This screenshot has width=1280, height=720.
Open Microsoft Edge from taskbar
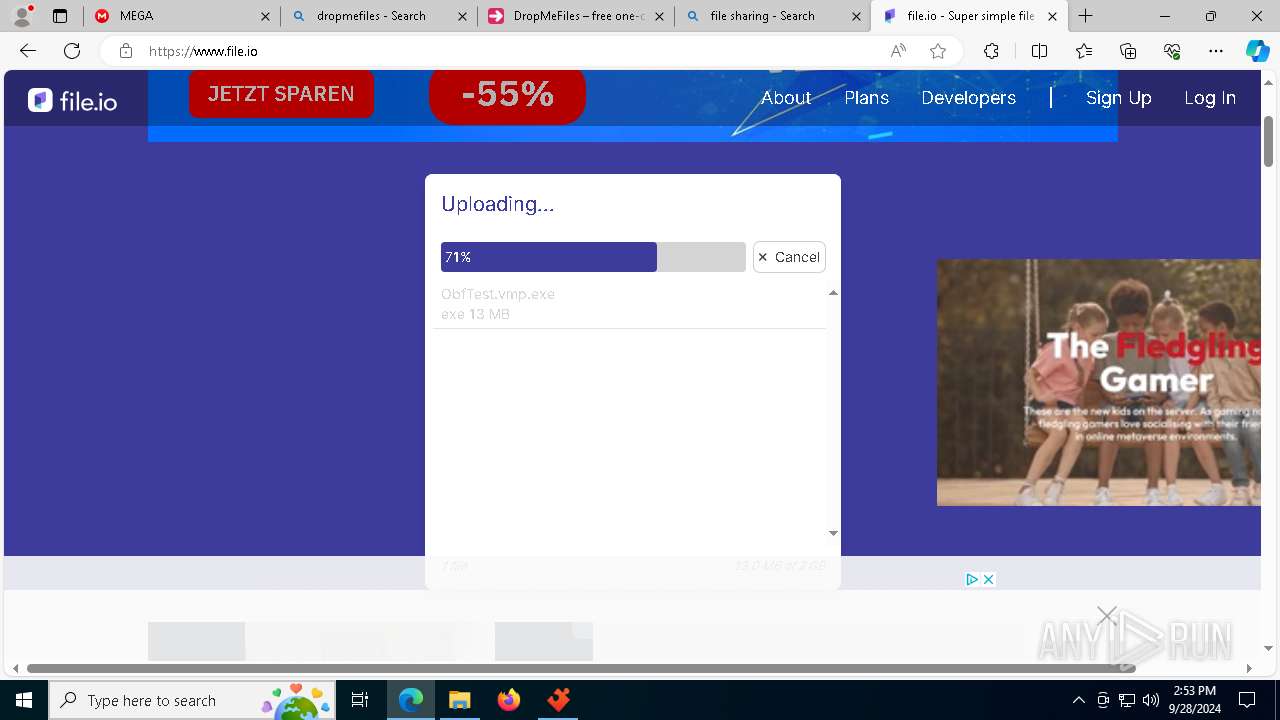[411, 700]
